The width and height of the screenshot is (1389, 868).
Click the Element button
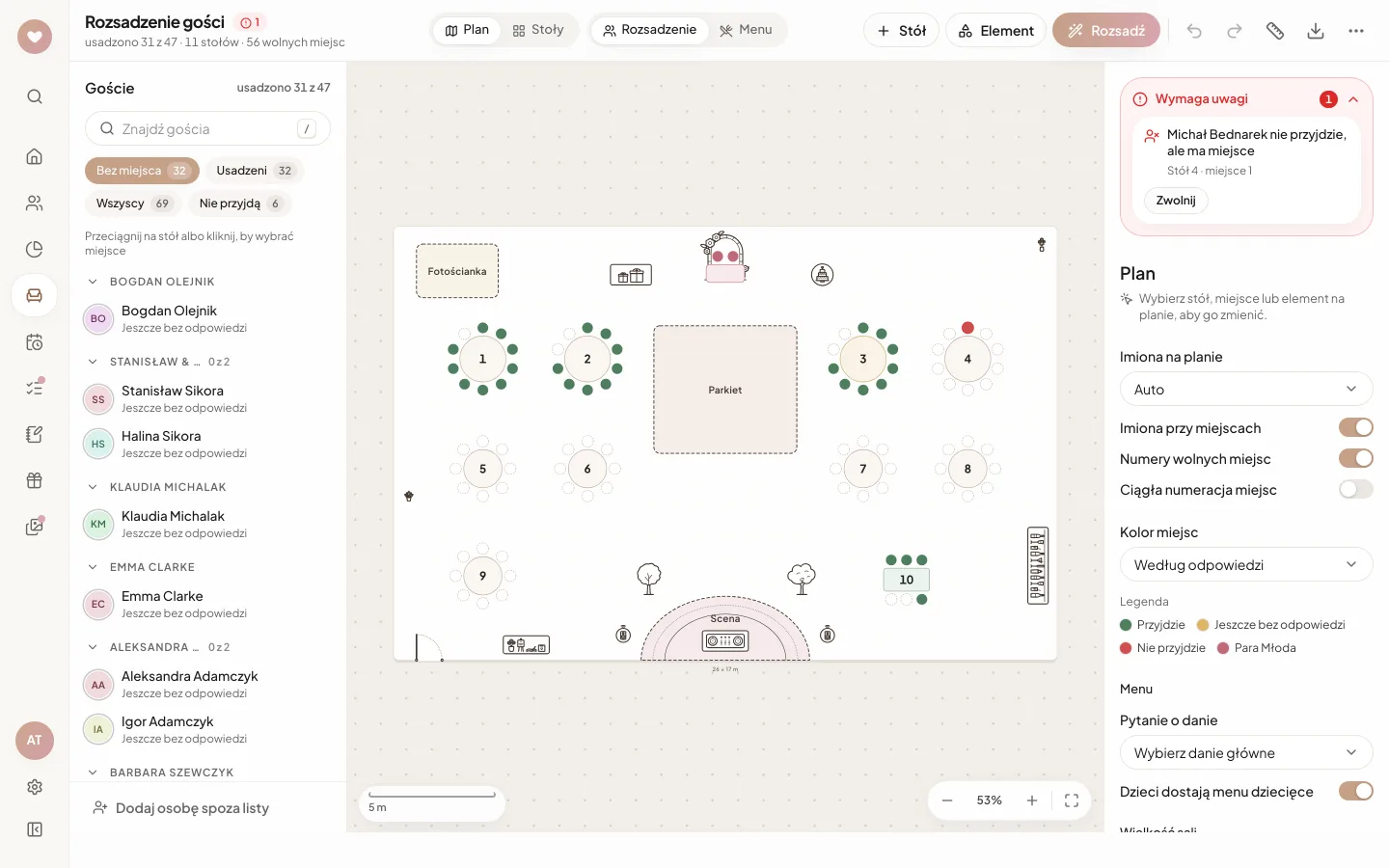[995, 31]
